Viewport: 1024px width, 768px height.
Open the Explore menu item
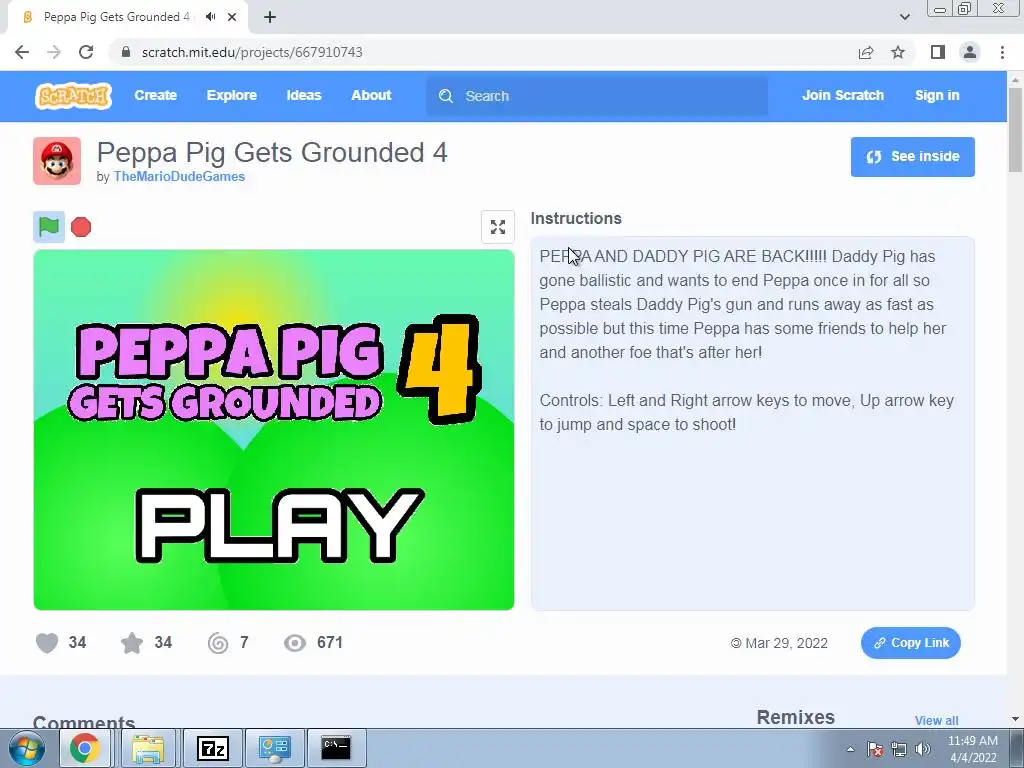[232, 95]
